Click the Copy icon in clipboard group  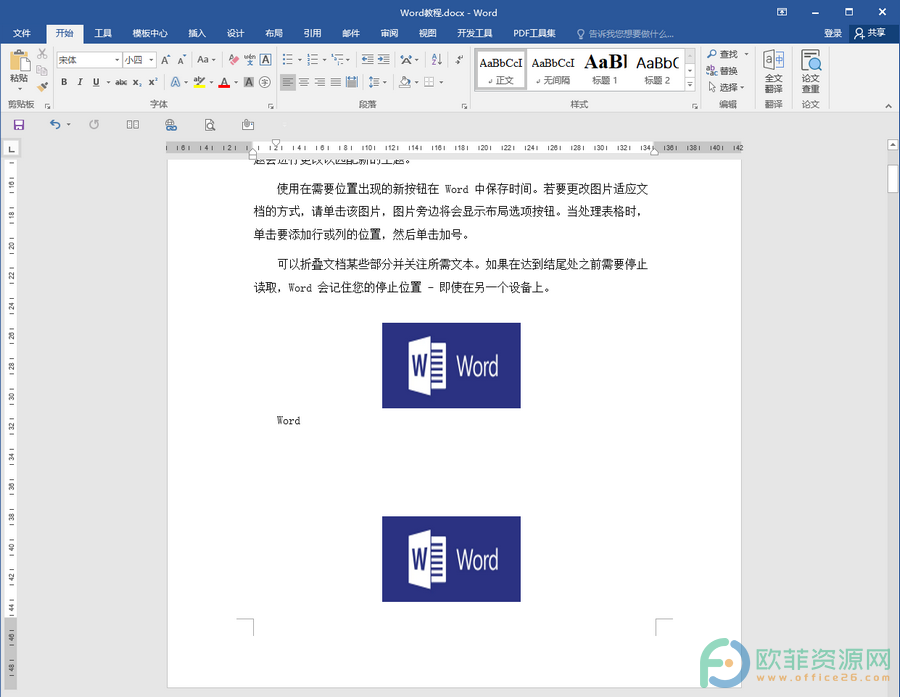(x=42, y=70)
